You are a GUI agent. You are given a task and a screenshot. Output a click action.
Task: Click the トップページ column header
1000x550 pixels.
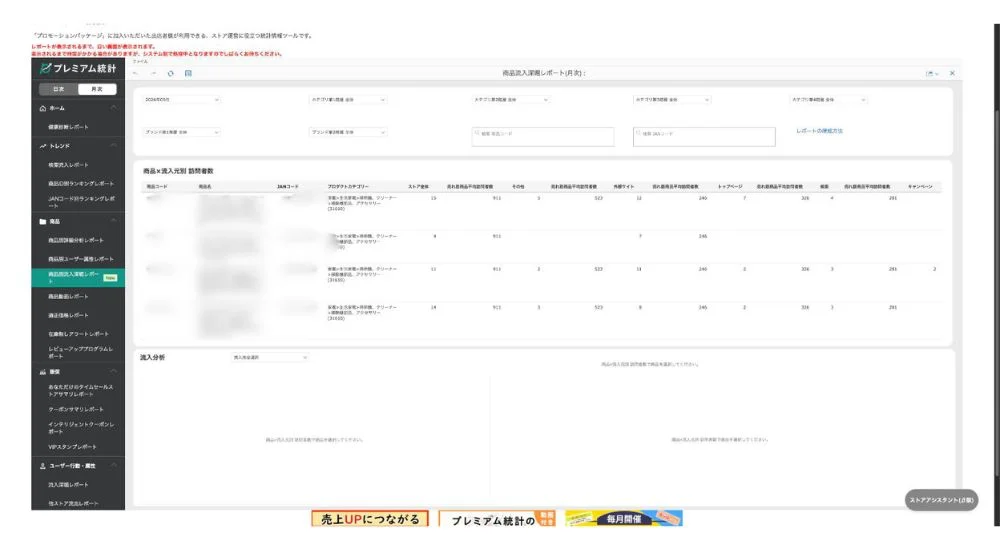[x=730, y=186]
